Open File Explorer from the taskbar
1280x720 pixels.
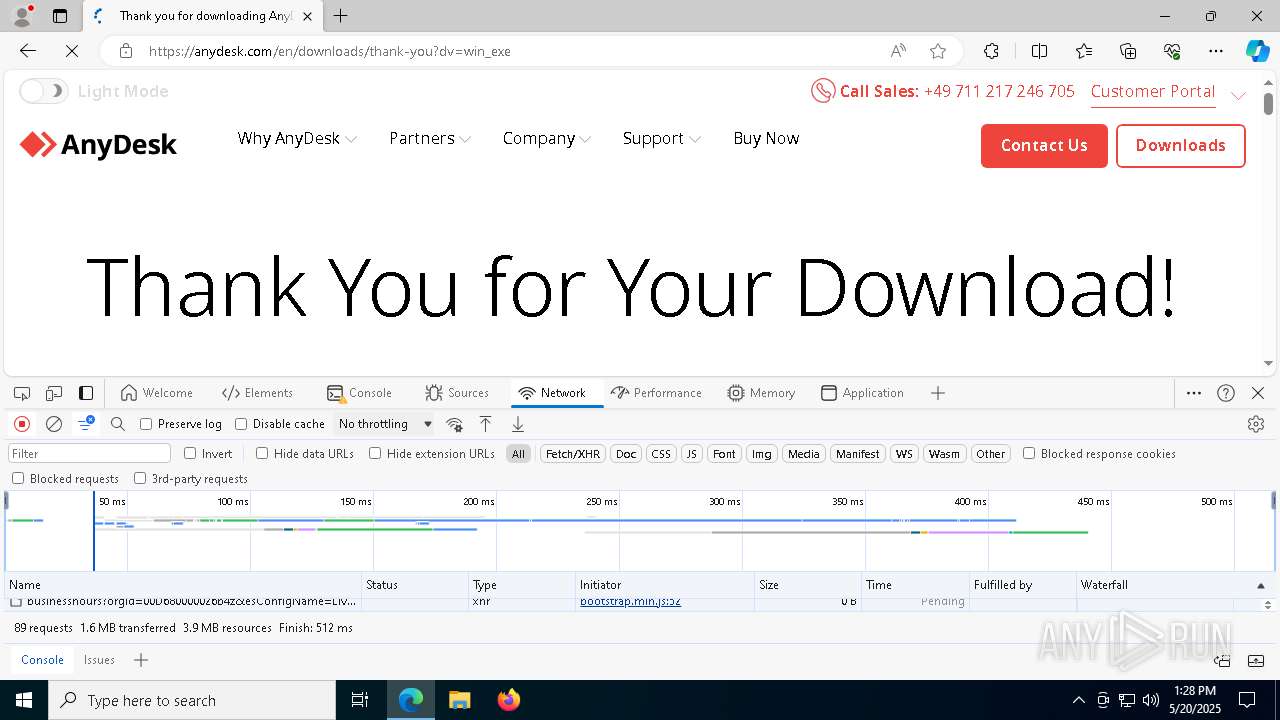[459, 700]
